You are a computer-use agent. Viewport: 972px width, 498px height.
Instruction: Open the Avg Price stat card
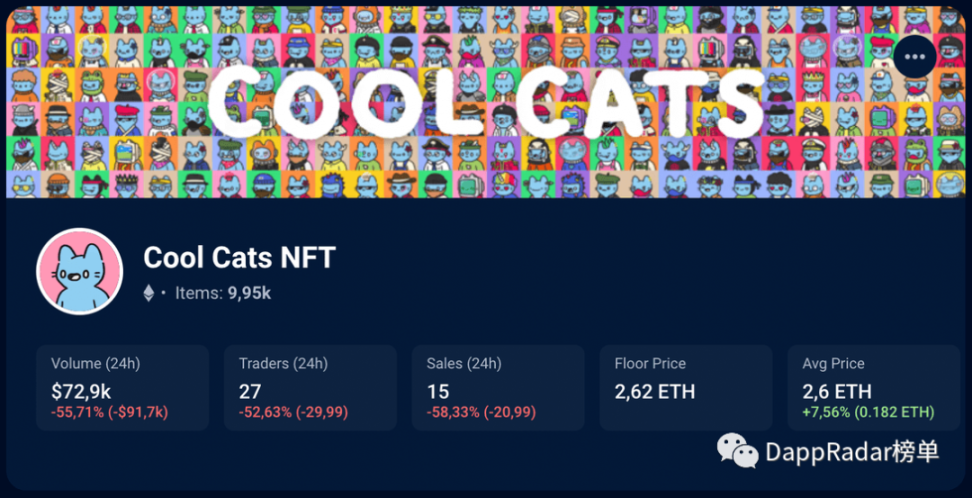pyautogui.click(x=873, y=388)
